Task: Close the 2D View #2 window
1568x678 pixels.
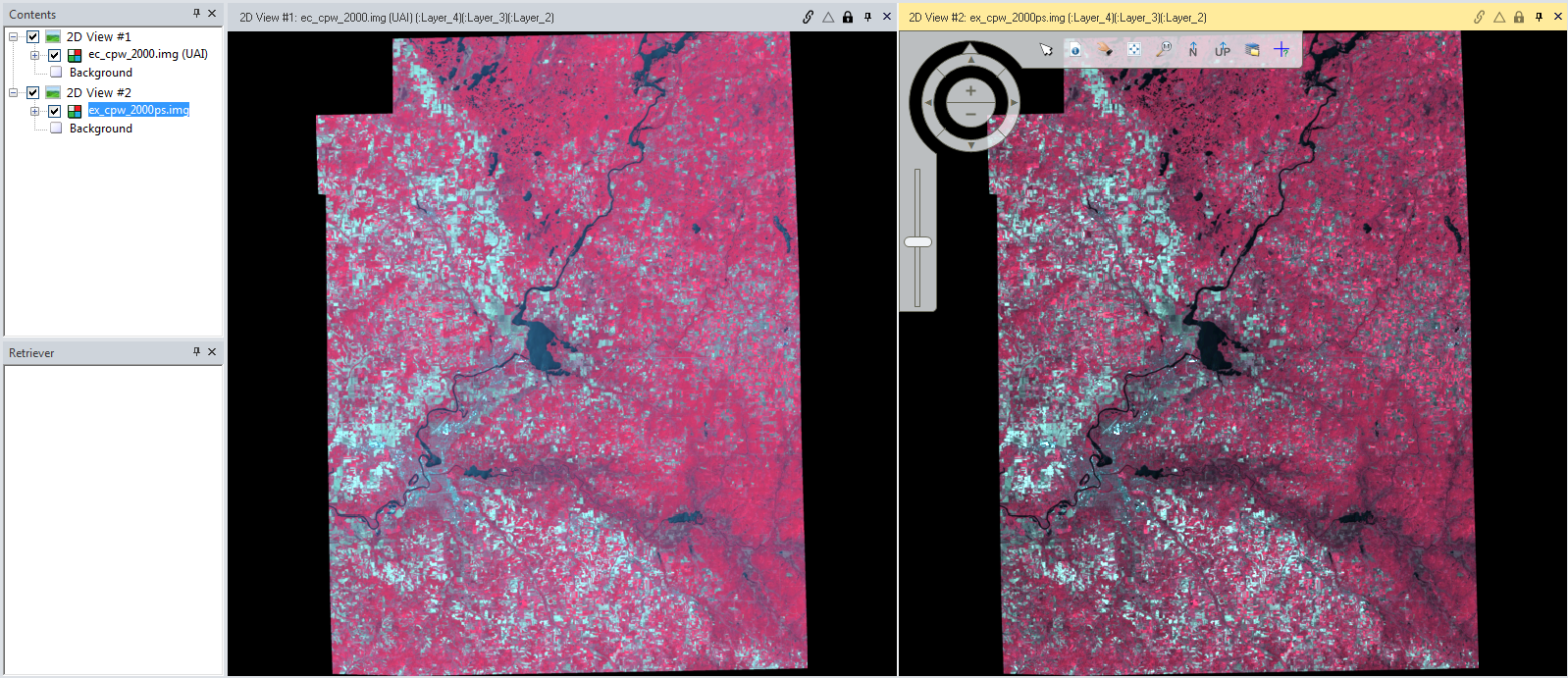Action: pos(1558,17)
